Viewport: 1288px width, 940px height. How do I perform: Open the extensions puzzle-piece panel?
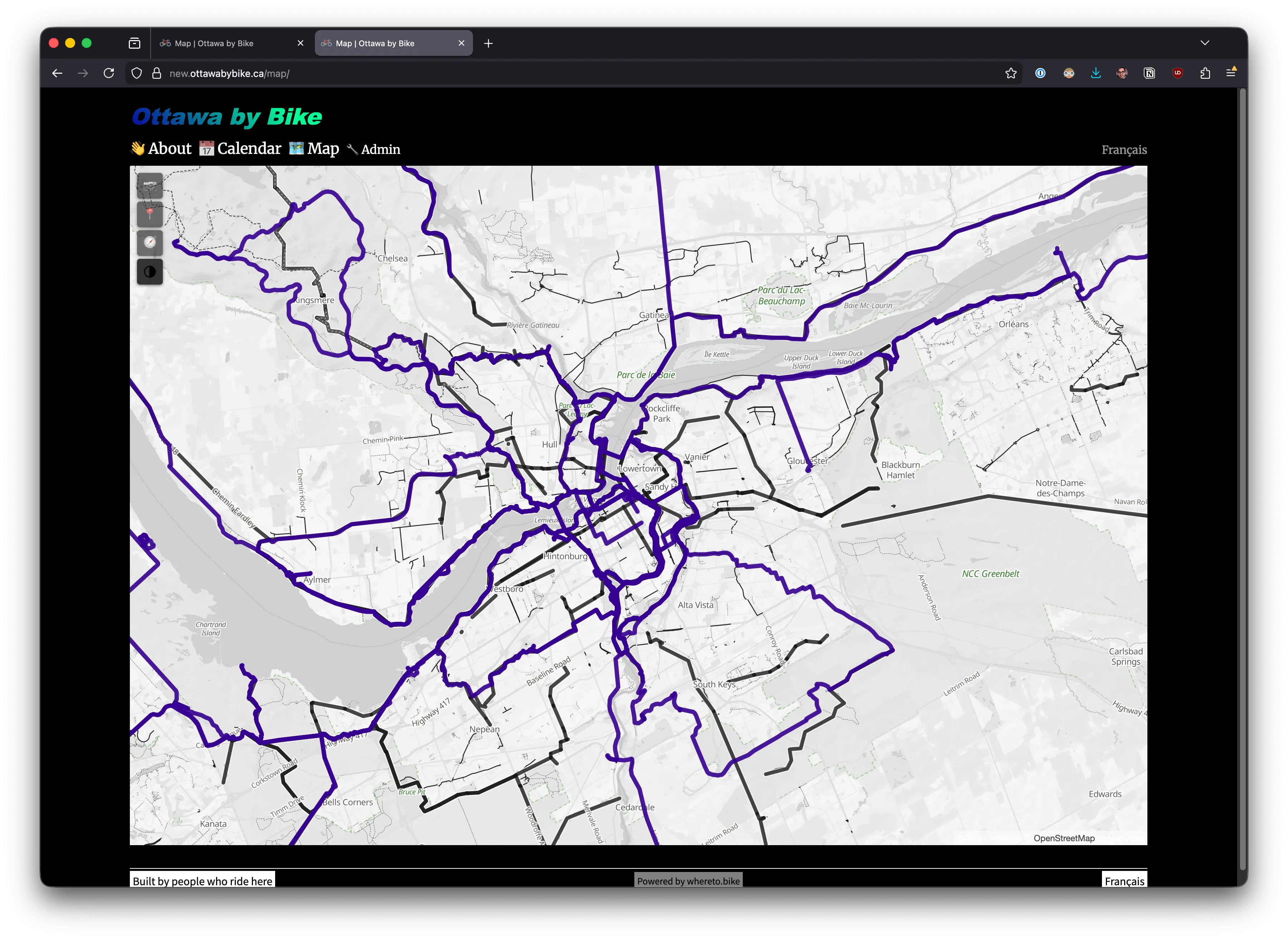[x=1205, y=73]
